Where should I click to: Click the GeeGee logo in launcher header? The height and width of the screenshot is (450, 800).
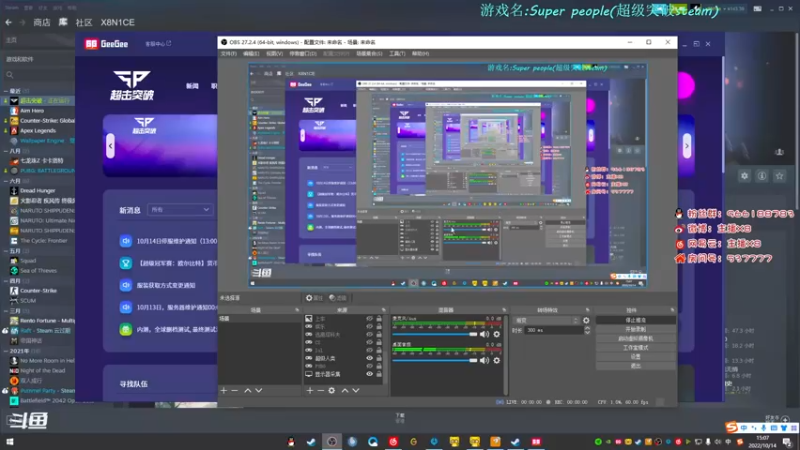click(x=107, y=44)
